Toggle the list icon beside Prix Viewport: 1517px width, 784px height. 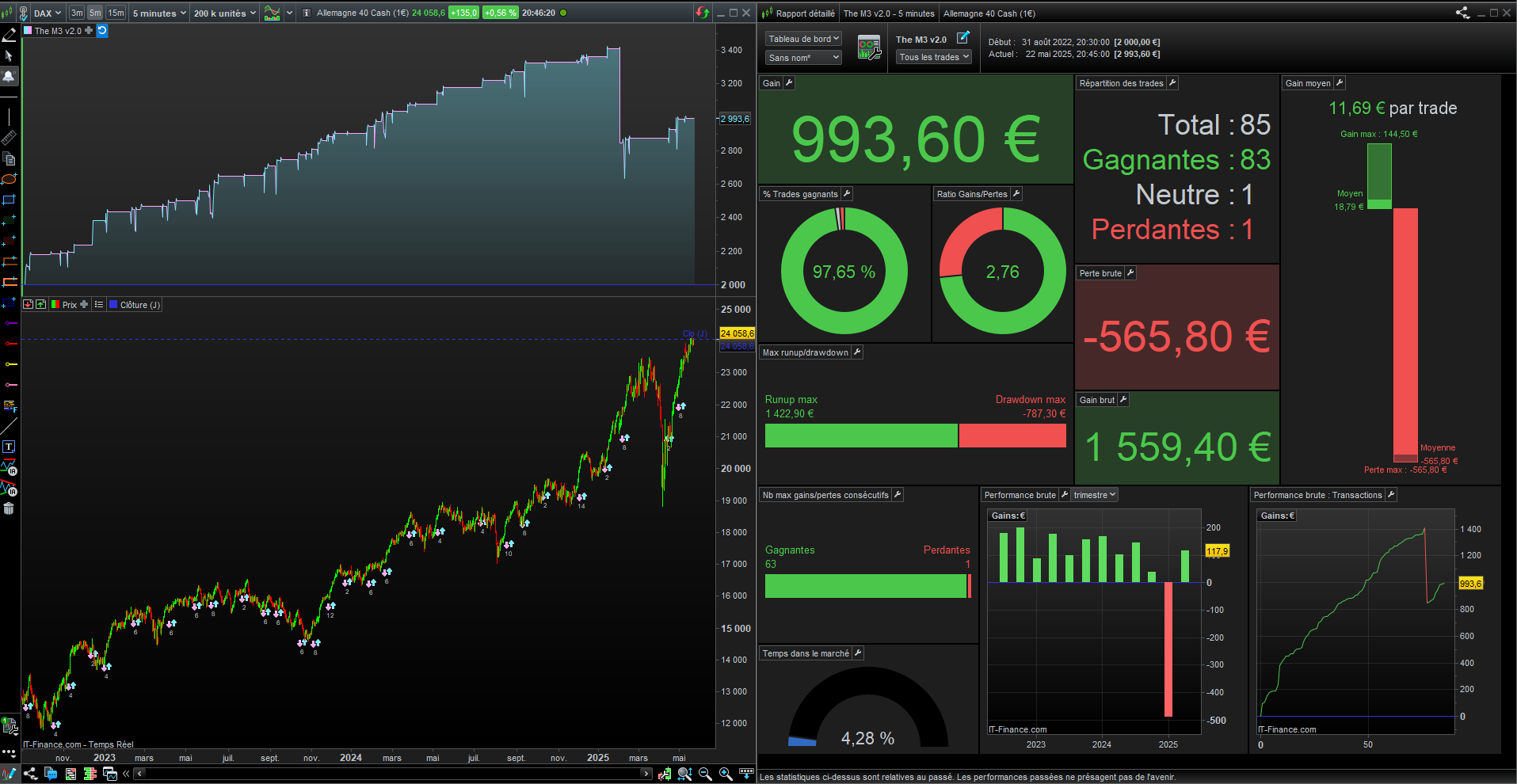pos(99,304)
